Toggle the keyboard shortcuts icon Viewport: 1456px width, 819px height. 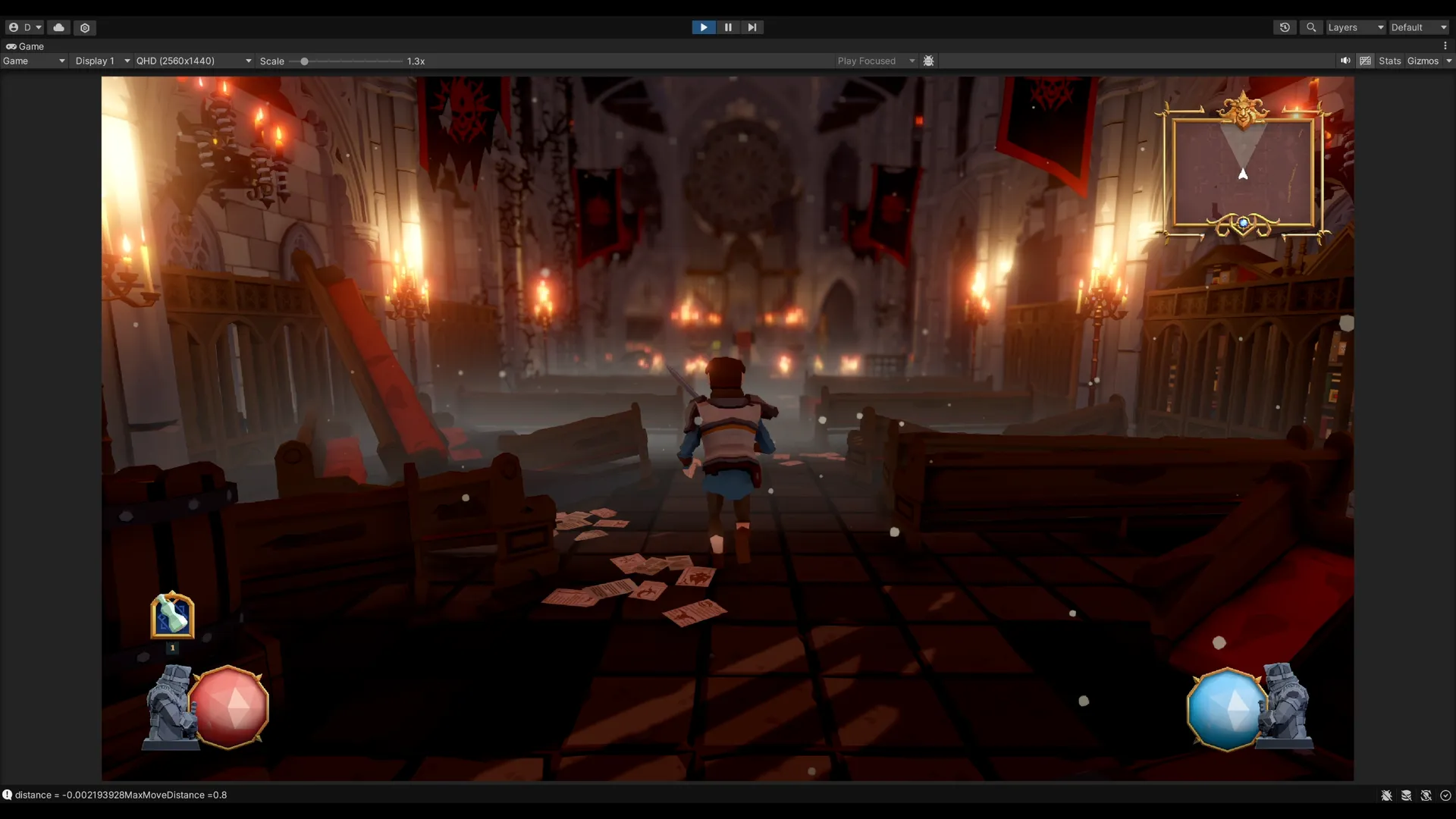click(x=1366, y=61)
